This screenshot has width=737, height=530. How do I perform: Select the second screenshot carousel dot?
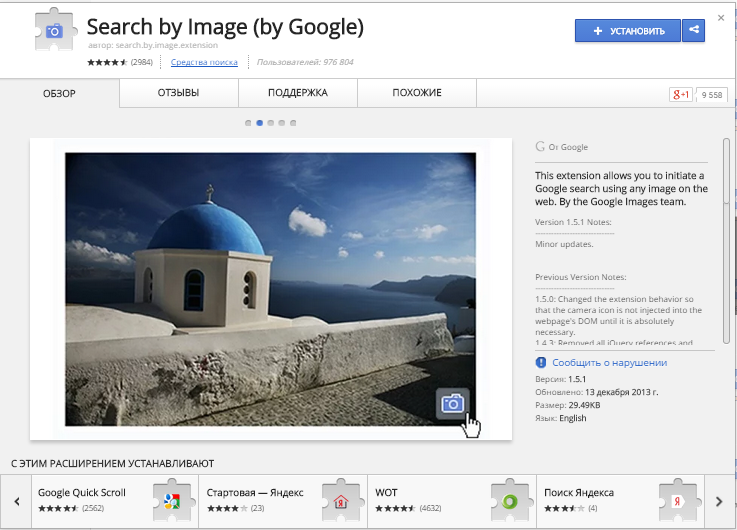tap(259, 123)
